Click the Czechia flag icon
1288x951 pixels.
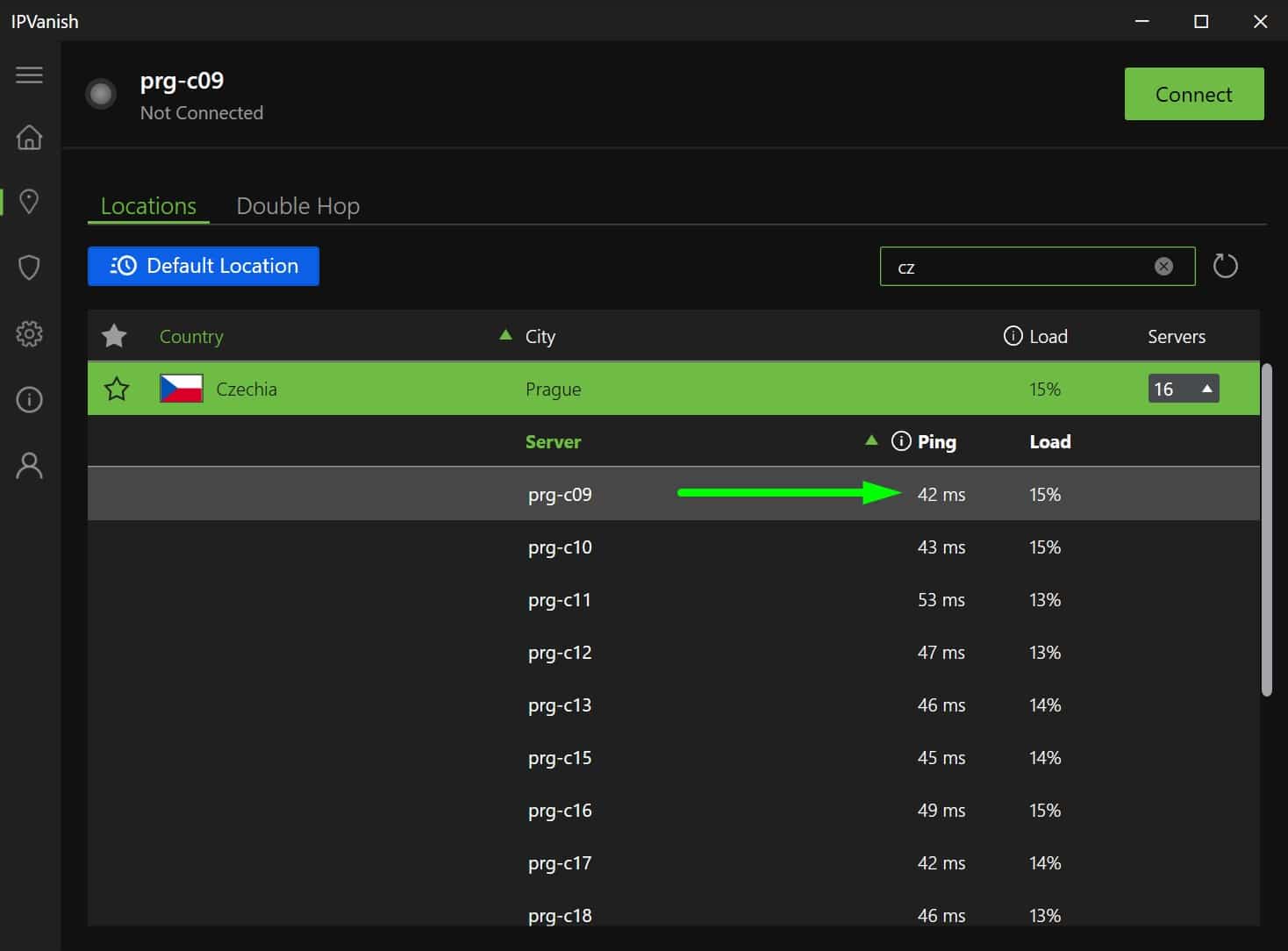click(x=182, y=389)
